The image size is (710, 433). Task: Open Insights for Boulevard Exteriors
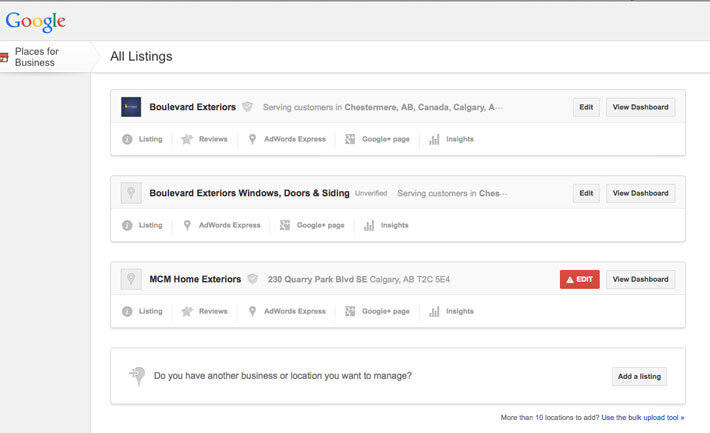(460, 139)
